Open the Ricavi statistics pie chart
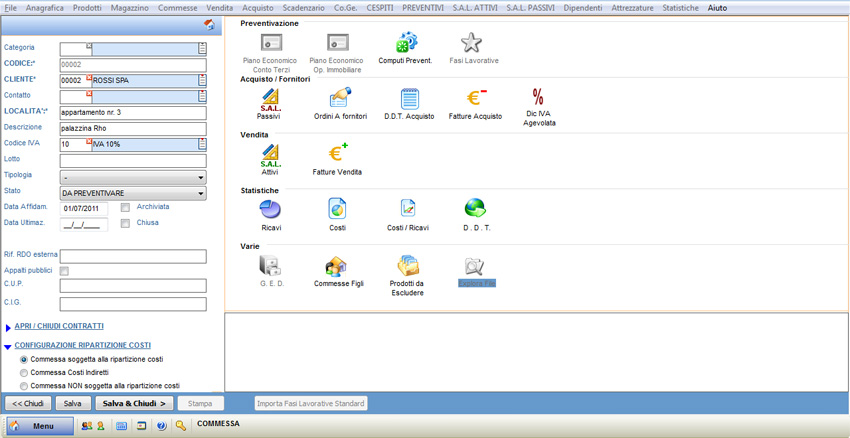Viewport: 850px width, 438px height. point(270,209)
